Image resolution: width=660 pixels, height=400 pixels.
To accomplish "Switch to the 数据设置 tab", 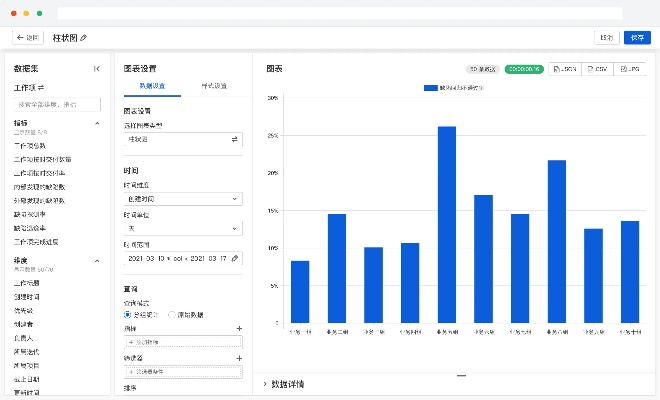I will click(x=152, y=87).
